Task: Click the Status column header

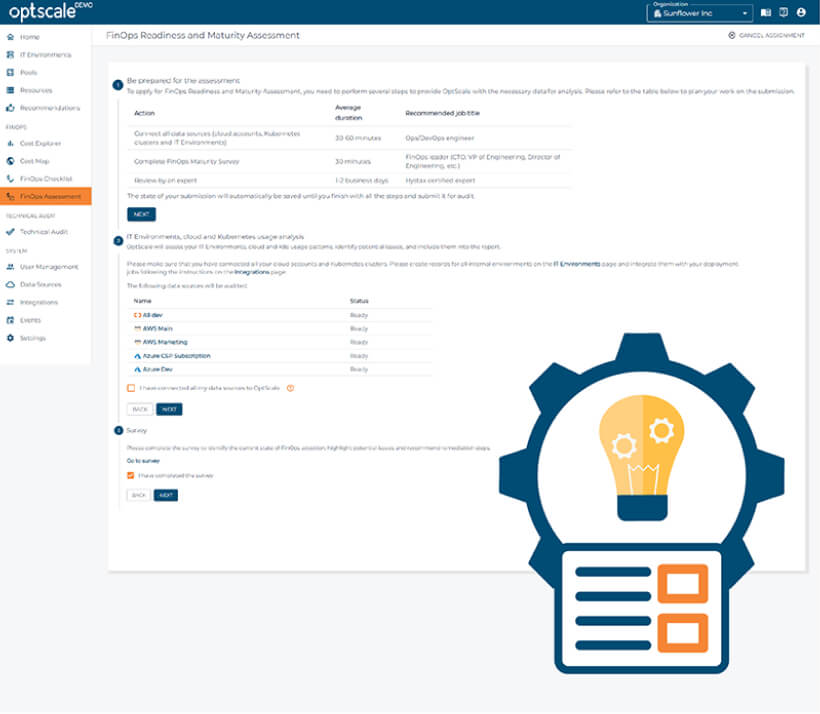Action: click(359, 301)
